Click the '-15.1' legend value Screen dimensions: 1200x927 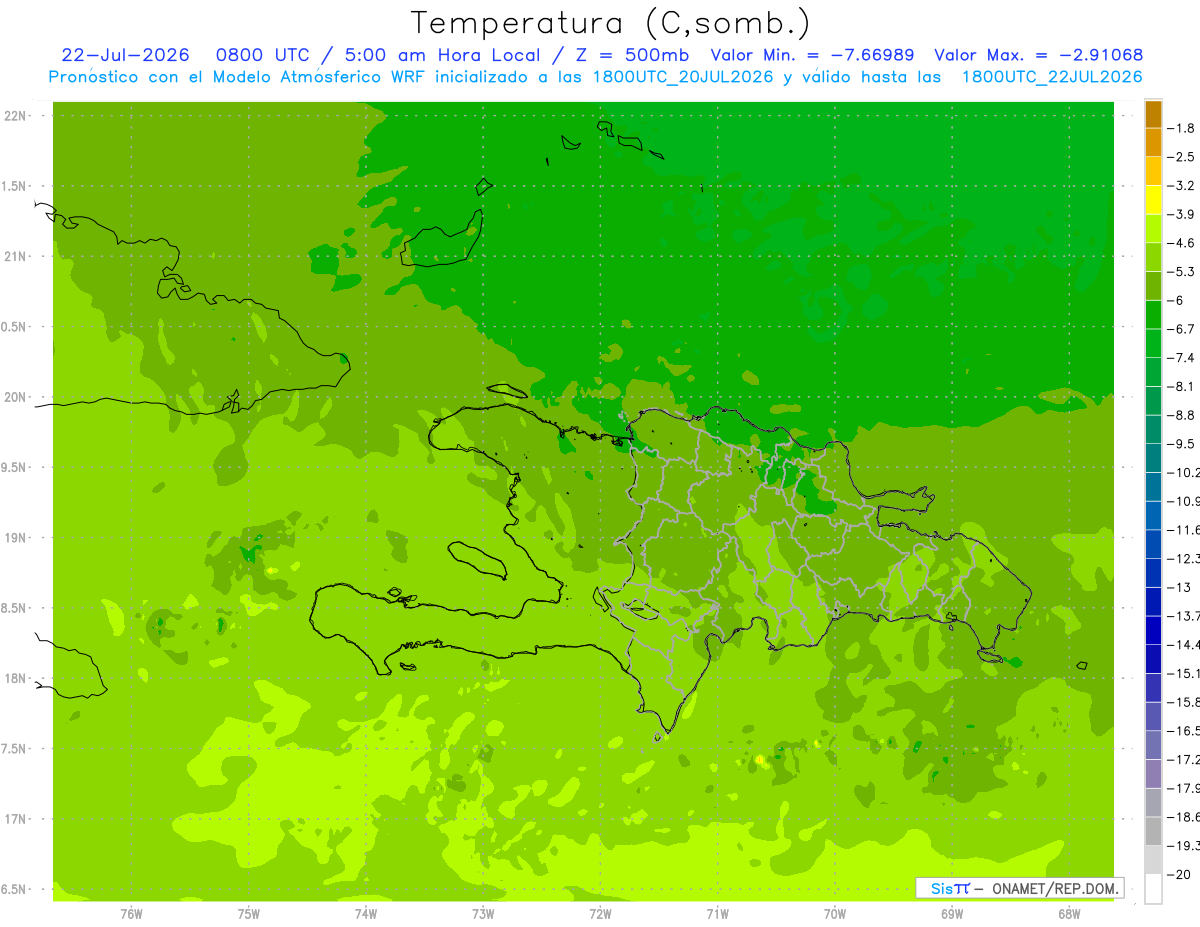(x=1184, y=673)
